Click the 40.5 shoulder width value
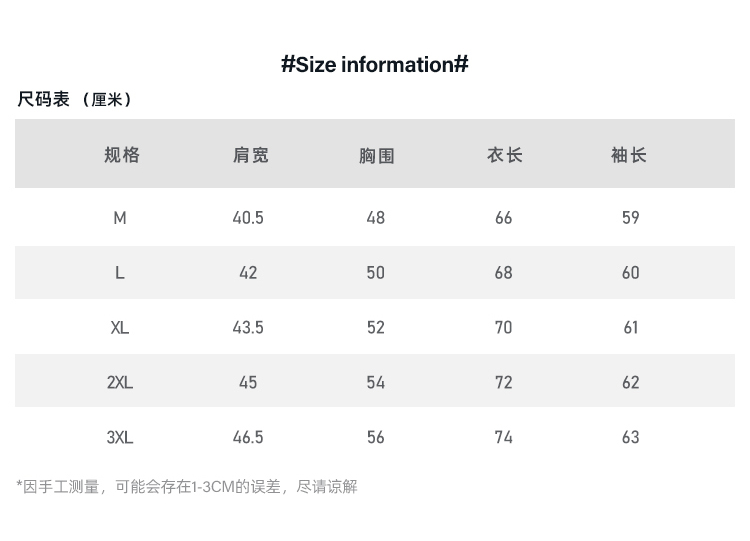This screenshot has width=750, height=541. click(x=248, y=218)
